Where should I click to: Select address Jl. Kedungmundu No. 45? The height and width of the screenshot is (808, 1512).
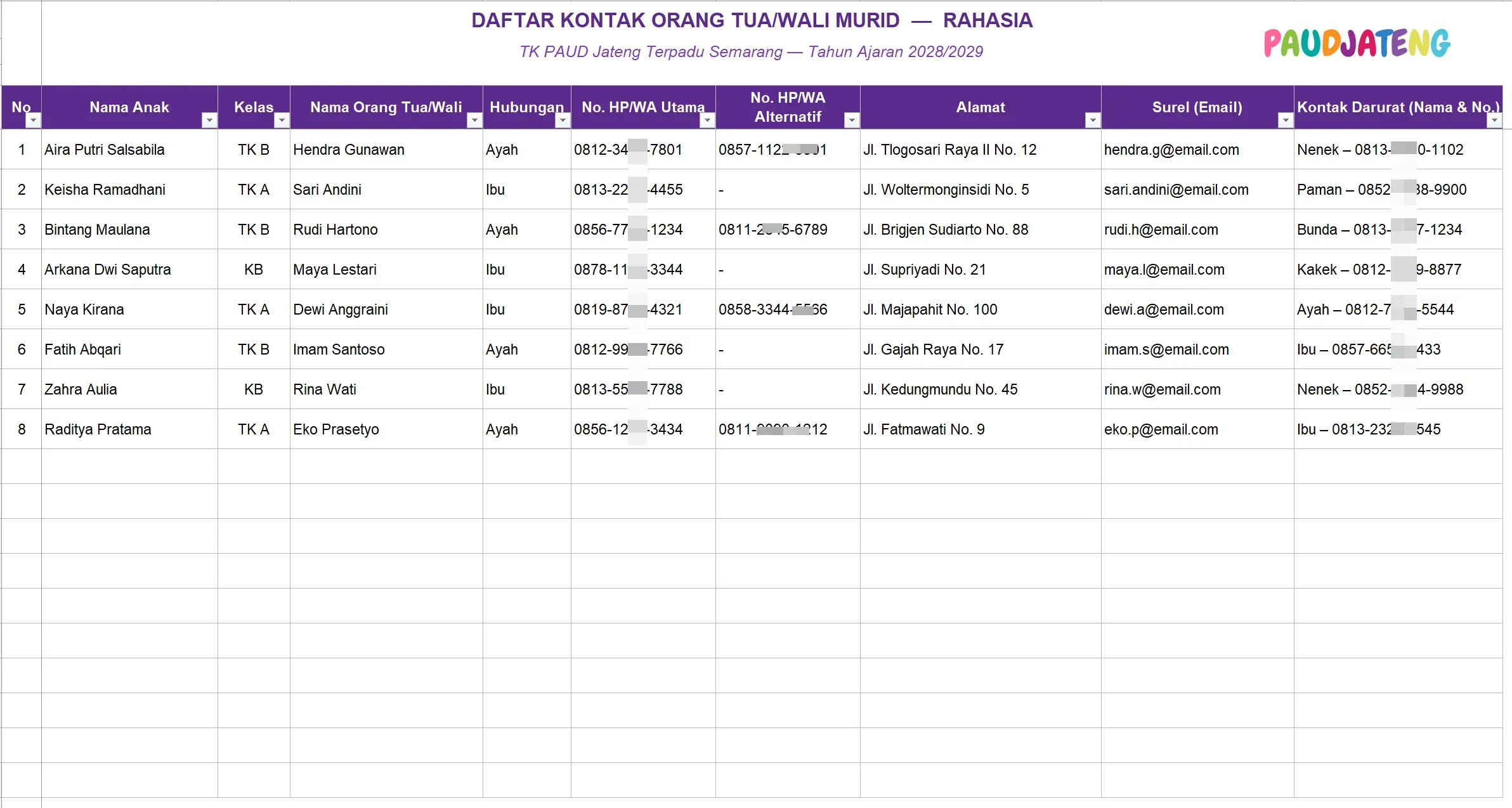(981, 389)
